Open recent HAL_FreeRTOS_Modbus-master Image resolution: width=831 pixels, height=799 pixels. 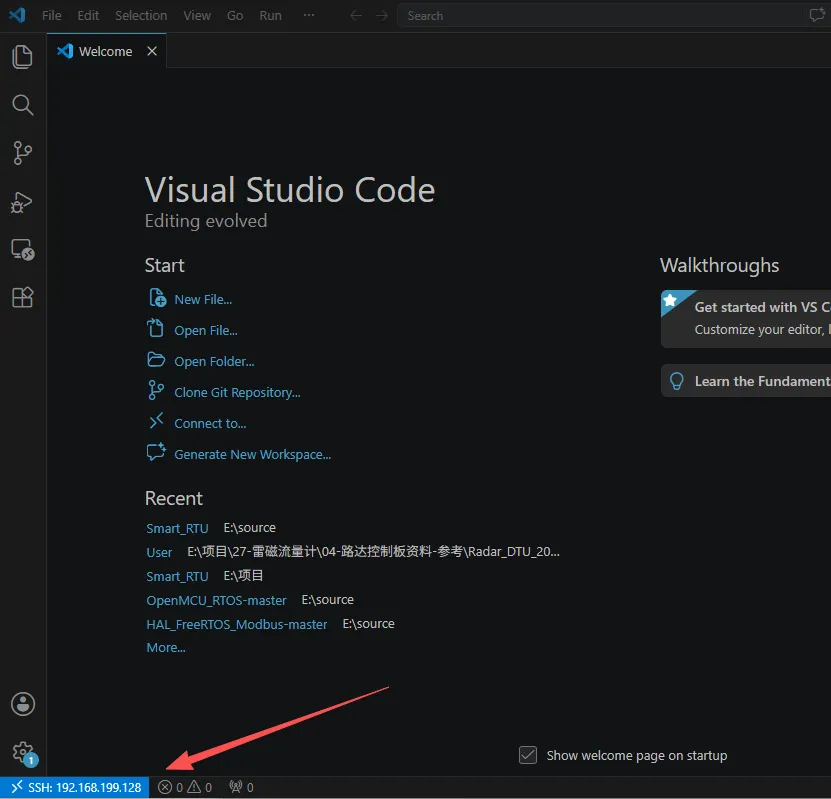(236, 624)
